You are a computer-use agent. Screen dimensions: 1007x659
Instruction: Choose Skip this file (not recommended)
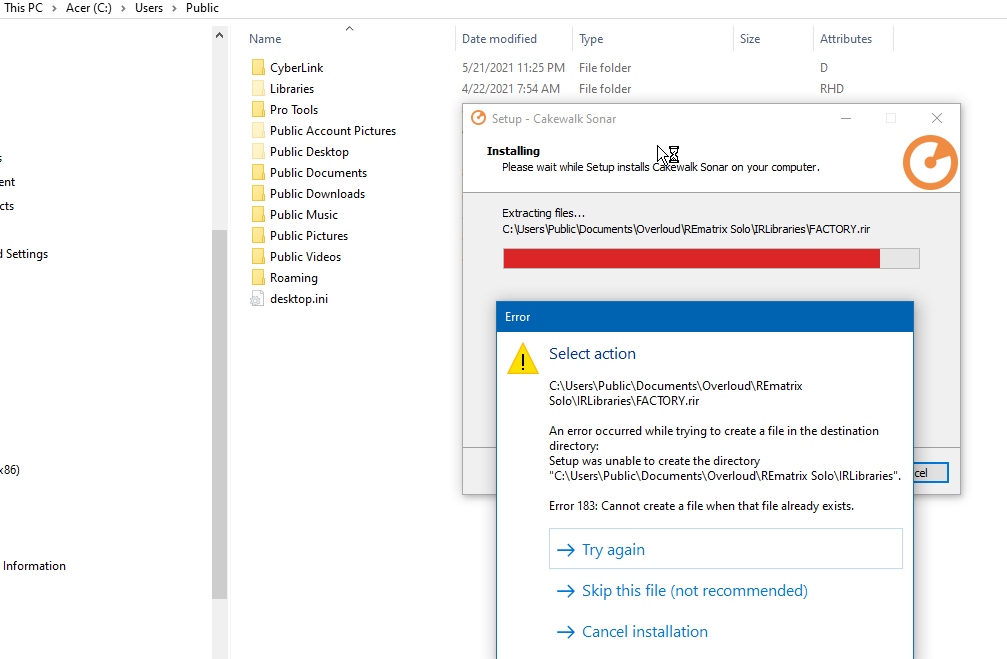(694, 591)
